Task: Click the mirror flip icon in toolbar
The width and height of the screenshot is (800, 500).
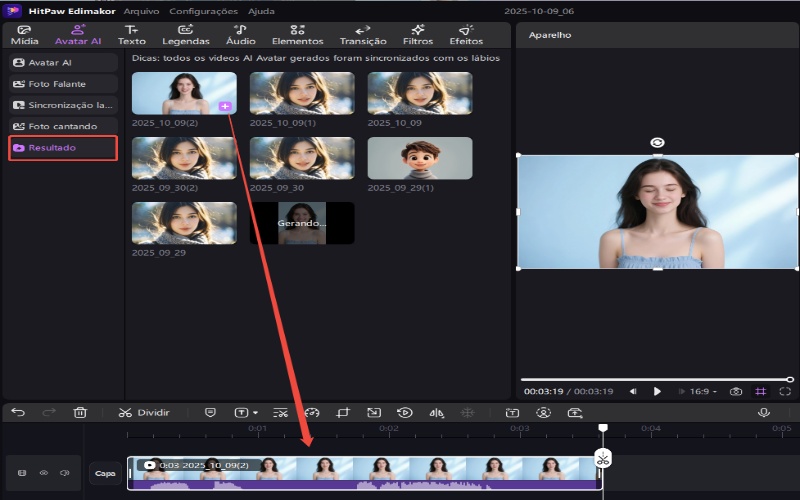Action: tap(435, 412)
